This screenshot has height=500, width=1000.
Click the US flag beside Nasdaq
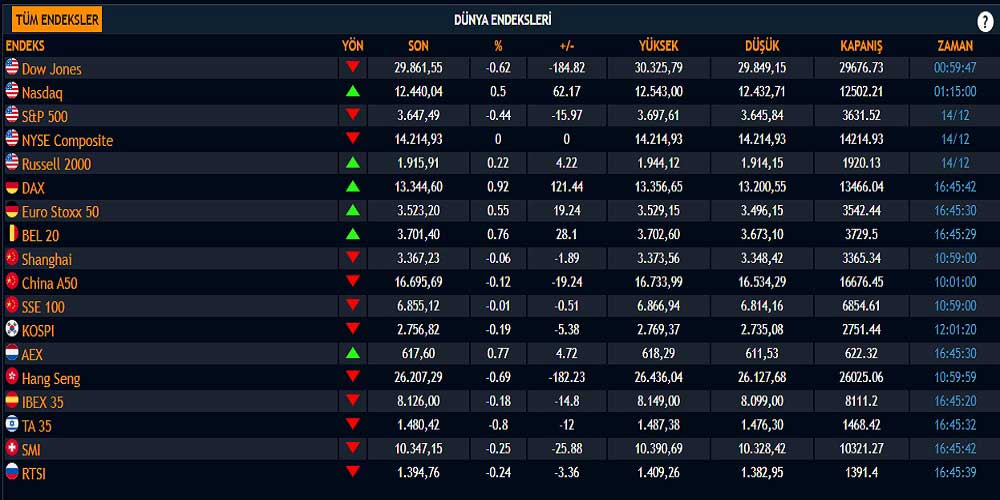pyautogui.click(x=11, y=90)
